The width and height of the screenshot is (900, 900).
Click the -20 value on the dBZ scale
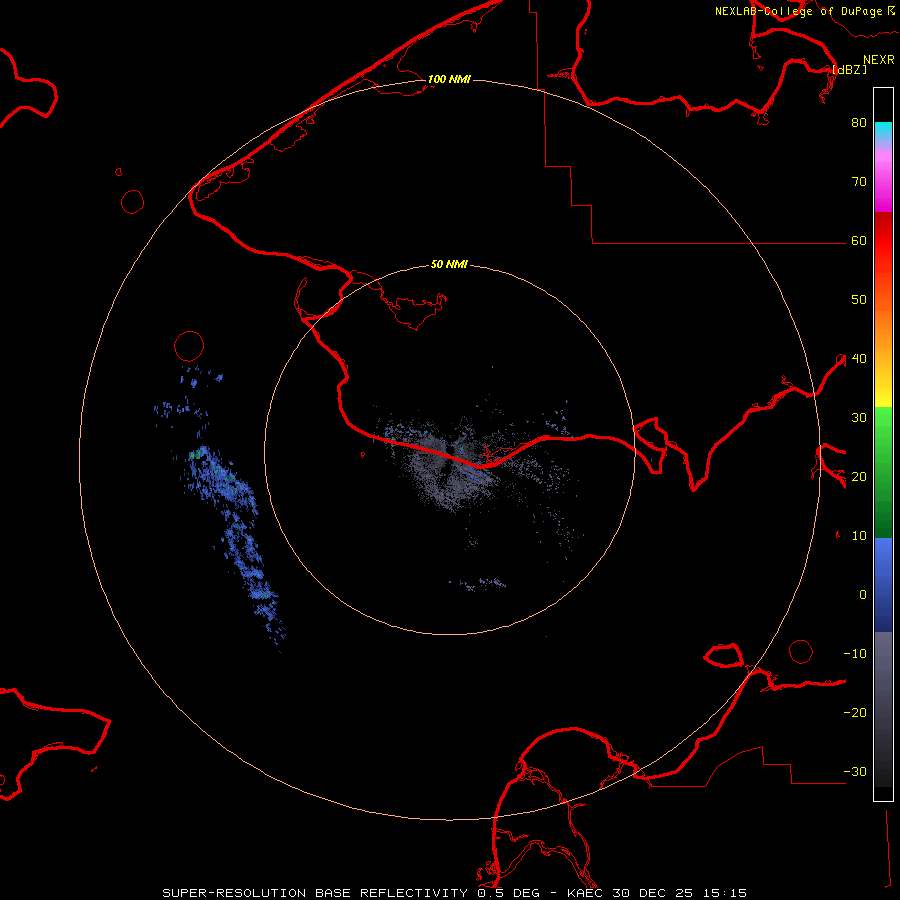click(855, 713)
